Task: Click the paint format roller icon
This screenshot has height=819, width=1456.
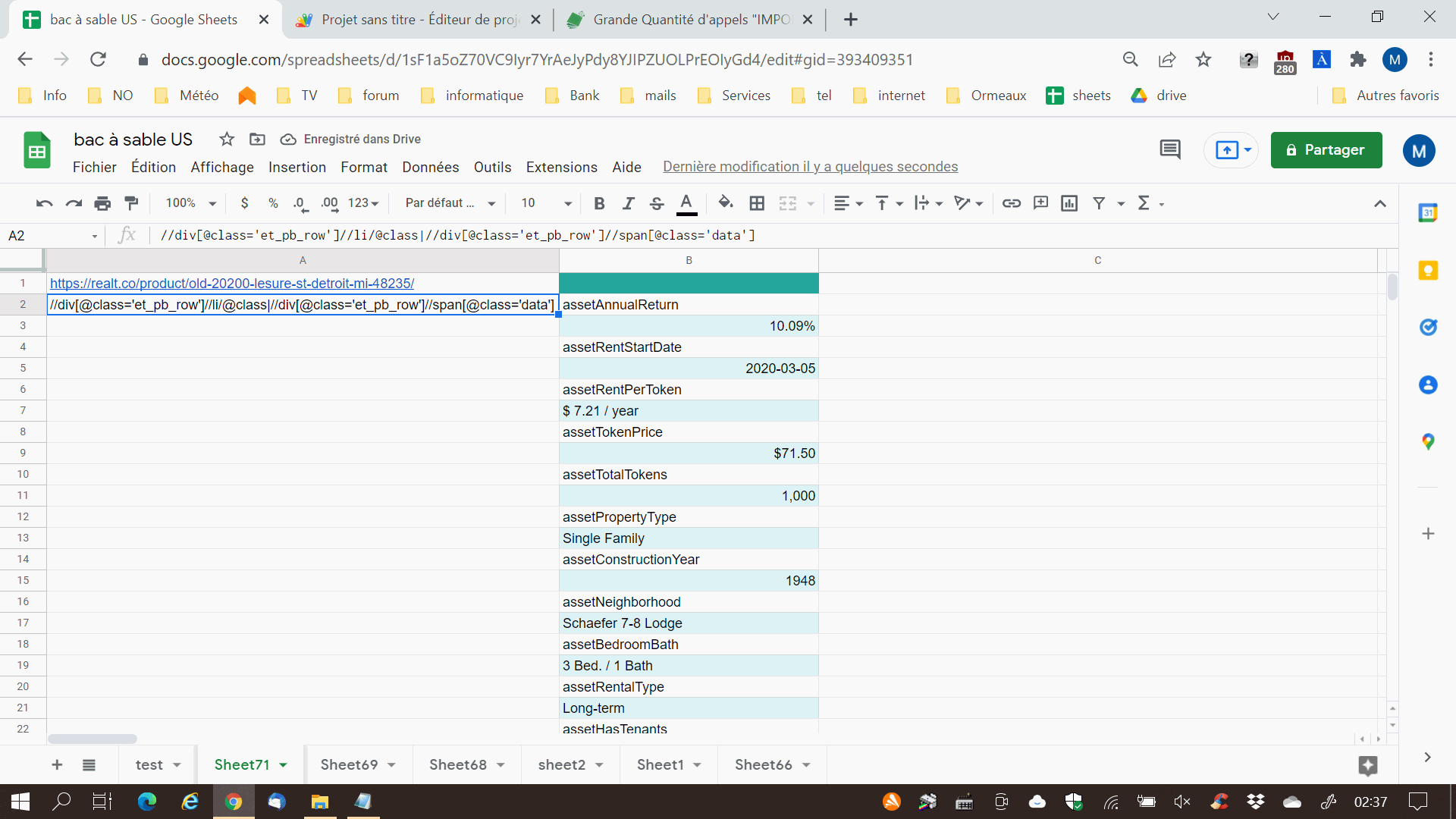Action: click(x=131, y=202)
